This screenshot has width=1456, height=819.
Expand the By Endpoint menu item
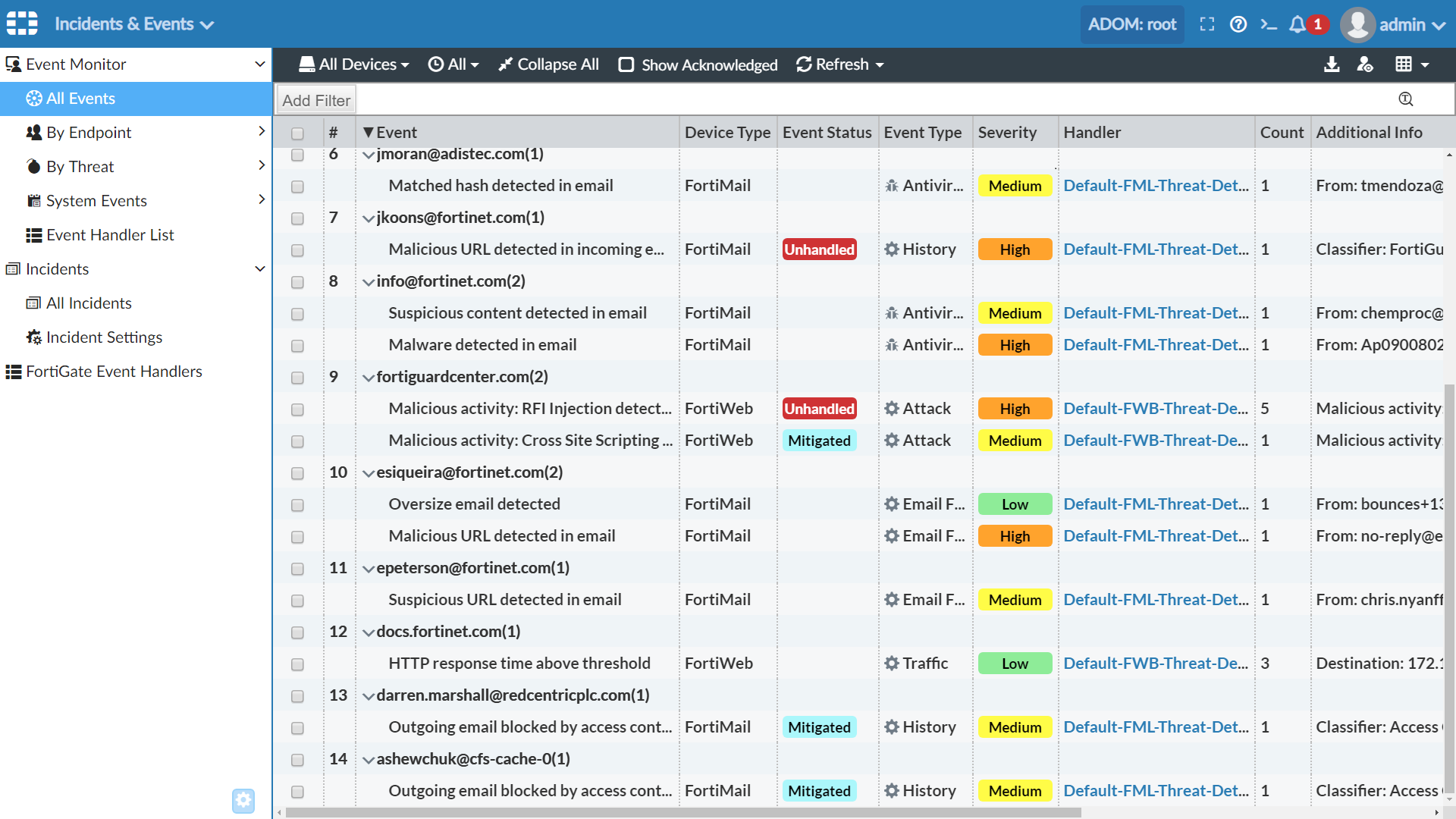260,132
